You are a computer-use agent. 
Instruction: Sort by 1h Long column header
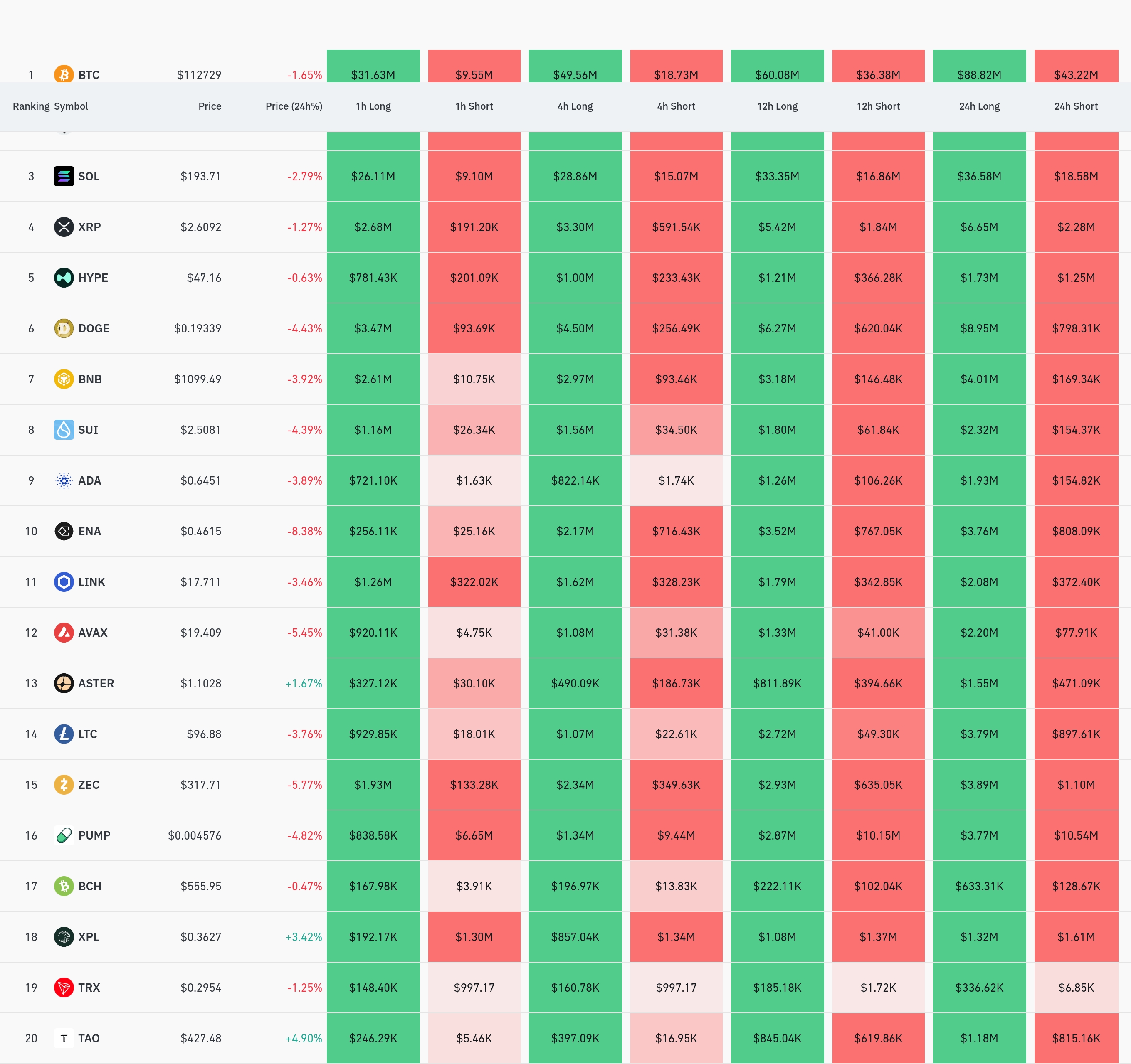[373, 106]
